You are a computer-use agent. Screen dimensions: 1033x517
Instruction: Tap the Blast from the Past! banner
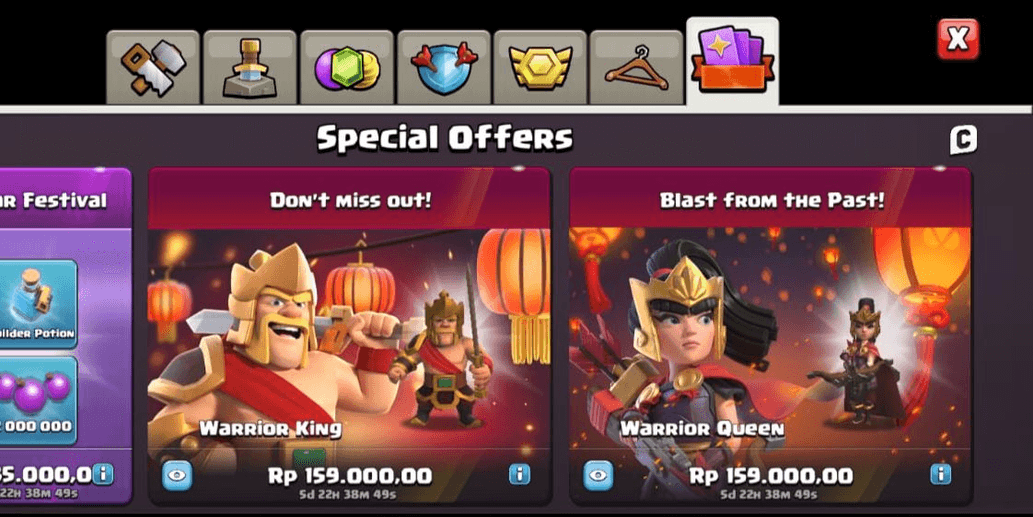pyautogui.click(x=771, y=200)
